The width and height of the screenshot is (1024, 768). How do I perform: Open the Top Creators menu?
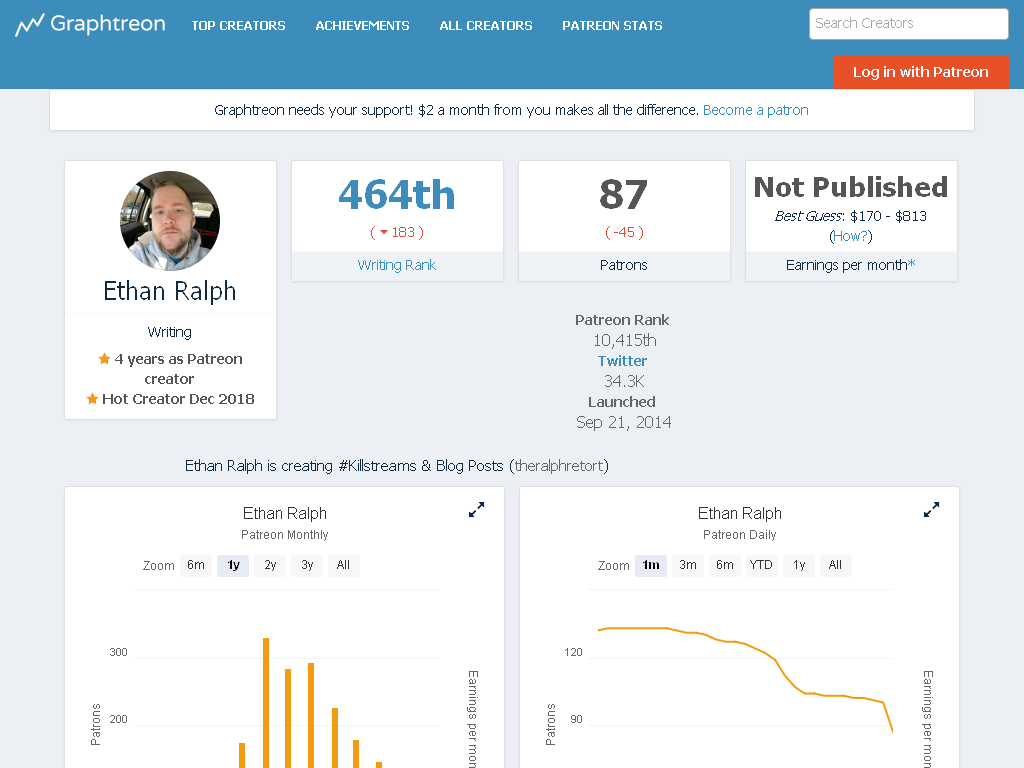(x=238, y=25)
